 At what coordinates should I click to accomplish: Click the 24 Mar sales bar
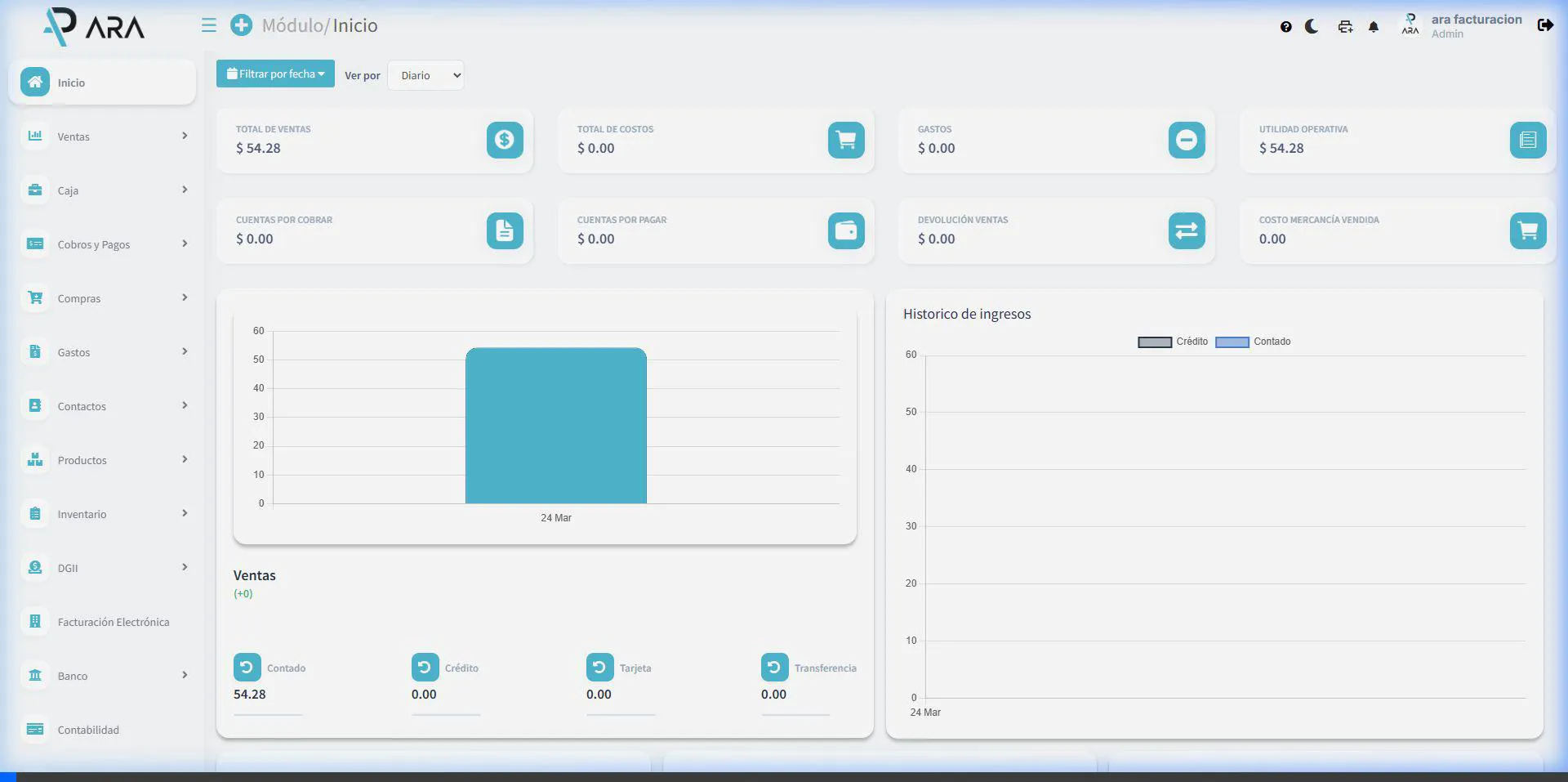click(x=555, y=426)
